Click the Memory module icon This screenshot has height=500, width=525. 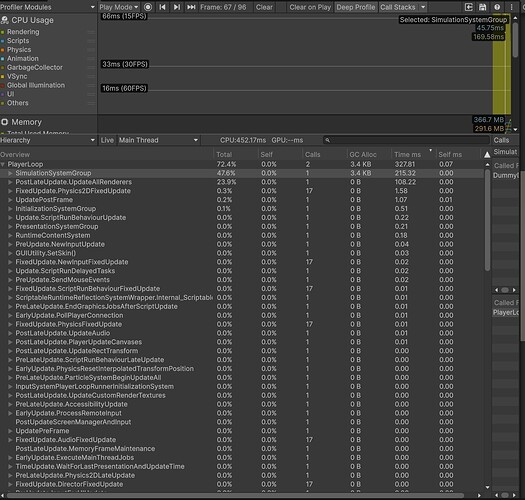click(x=5, y=122)
